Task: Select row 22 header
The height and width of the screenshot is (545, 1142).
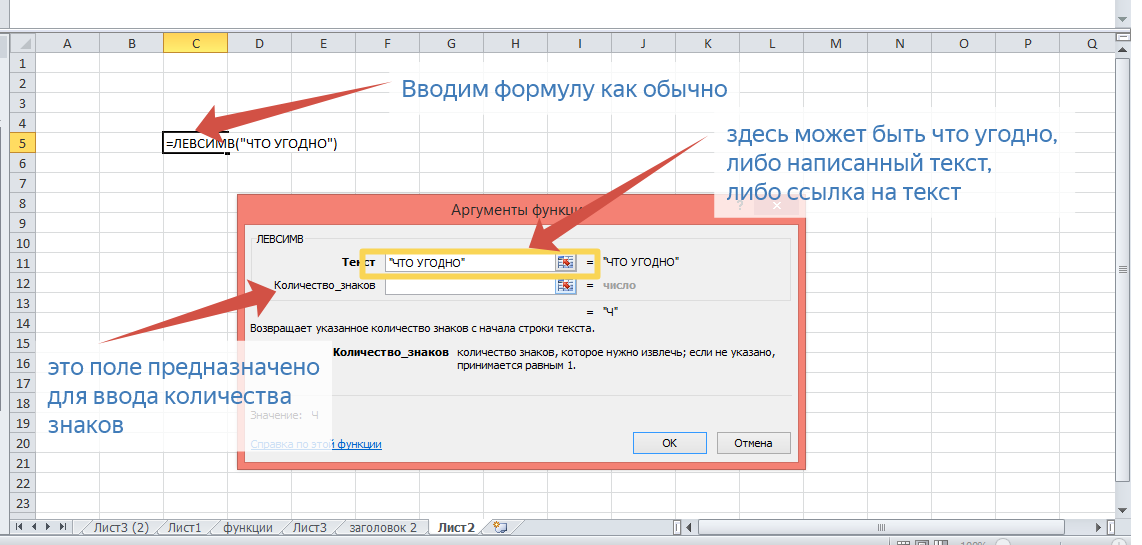Action: (23, 483)
